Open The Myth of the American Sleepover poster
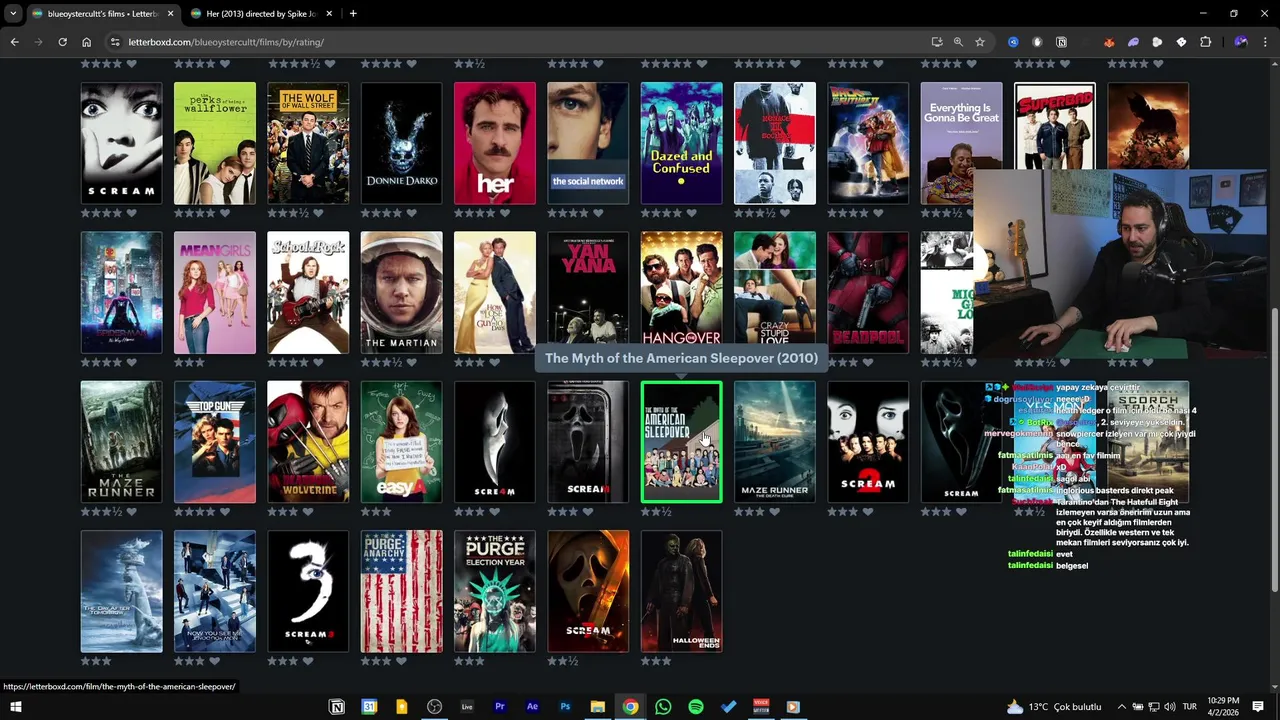 (681, 442)
